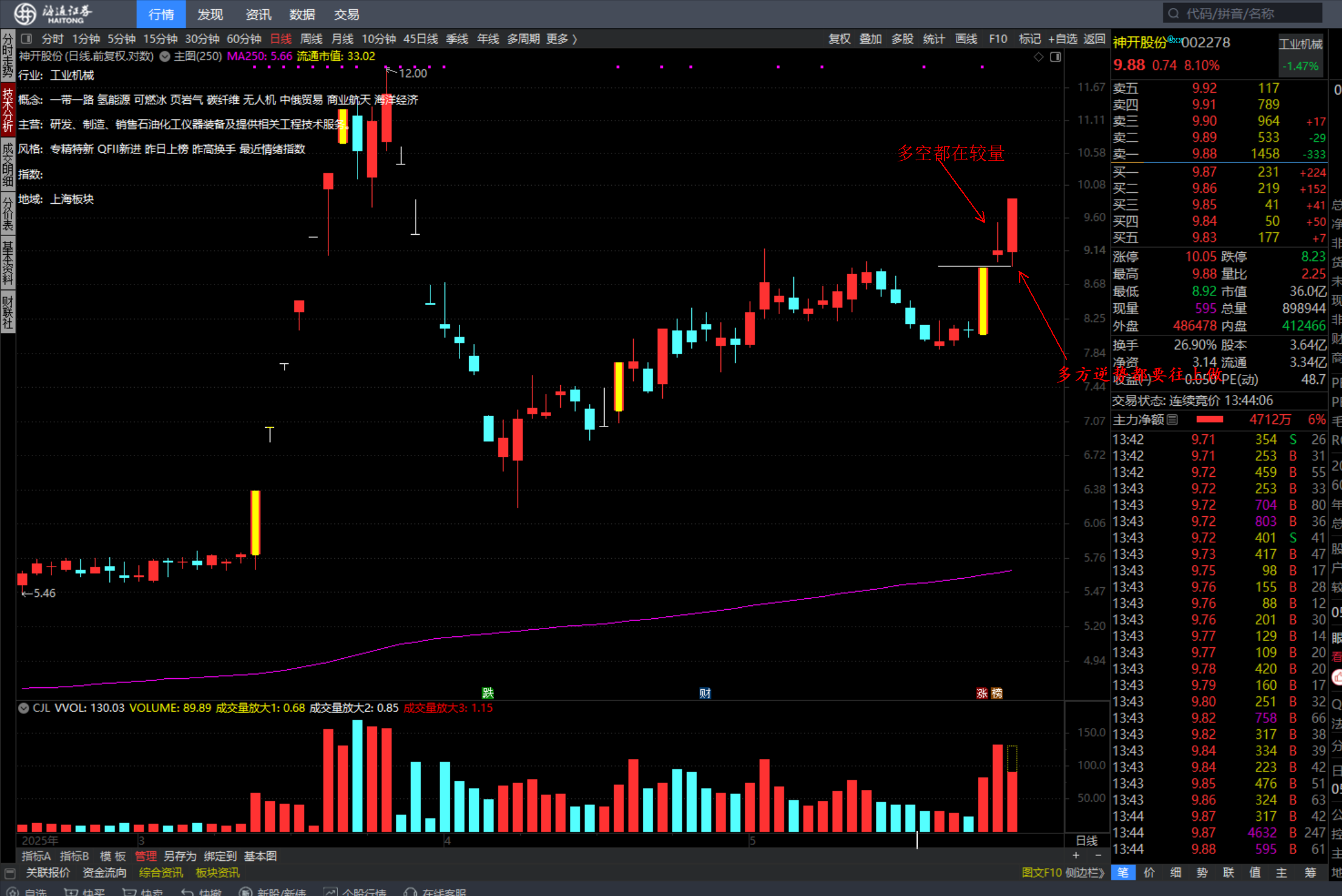This screenshot has height=896, width=1342.
Task: Activate the 画线 drawing tool
Action: click(x=966, y=39)
